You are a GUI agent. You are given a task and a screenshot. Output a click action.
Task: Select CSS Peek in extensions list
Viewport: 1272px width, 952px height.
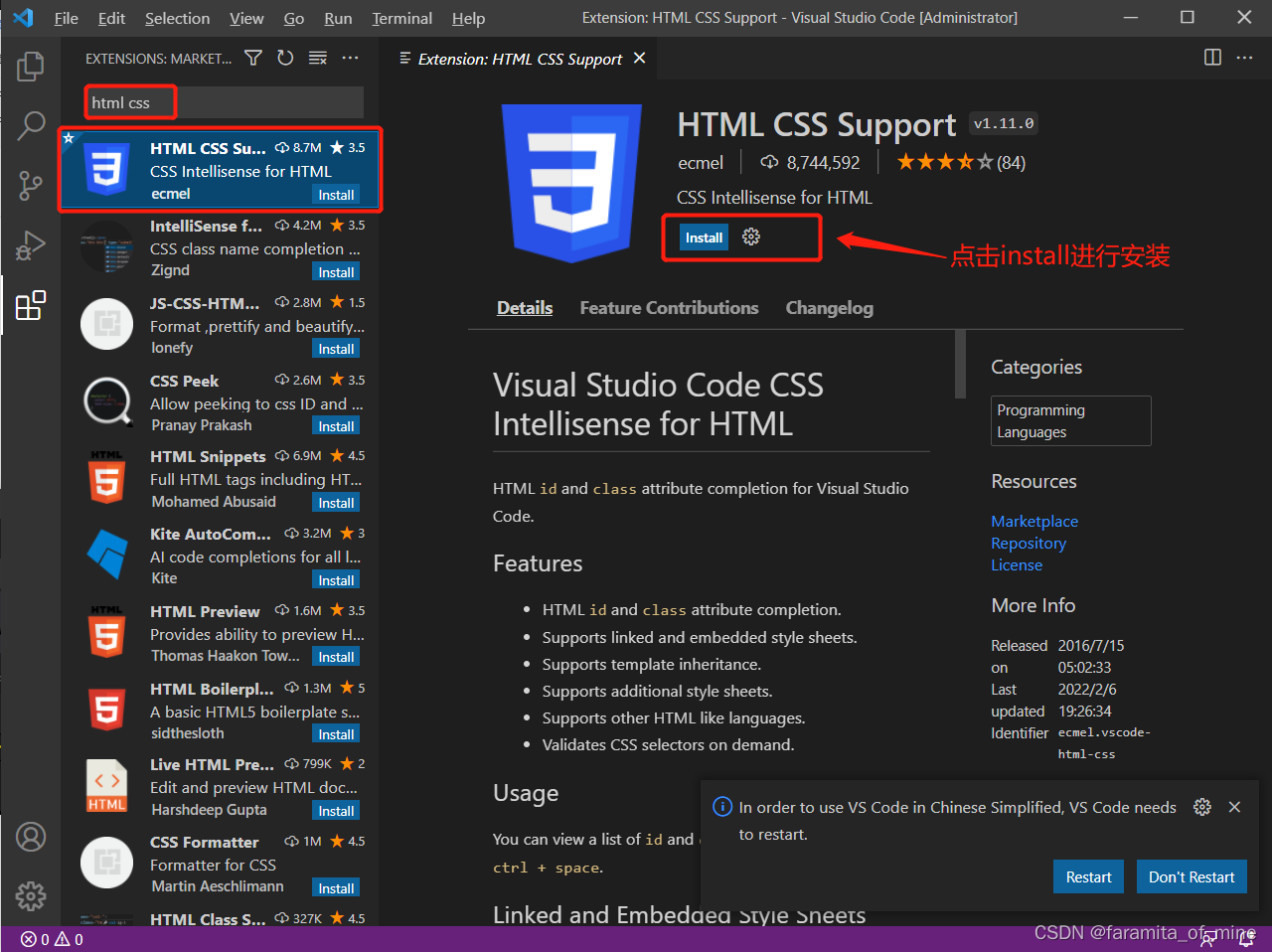coord(220,402)
